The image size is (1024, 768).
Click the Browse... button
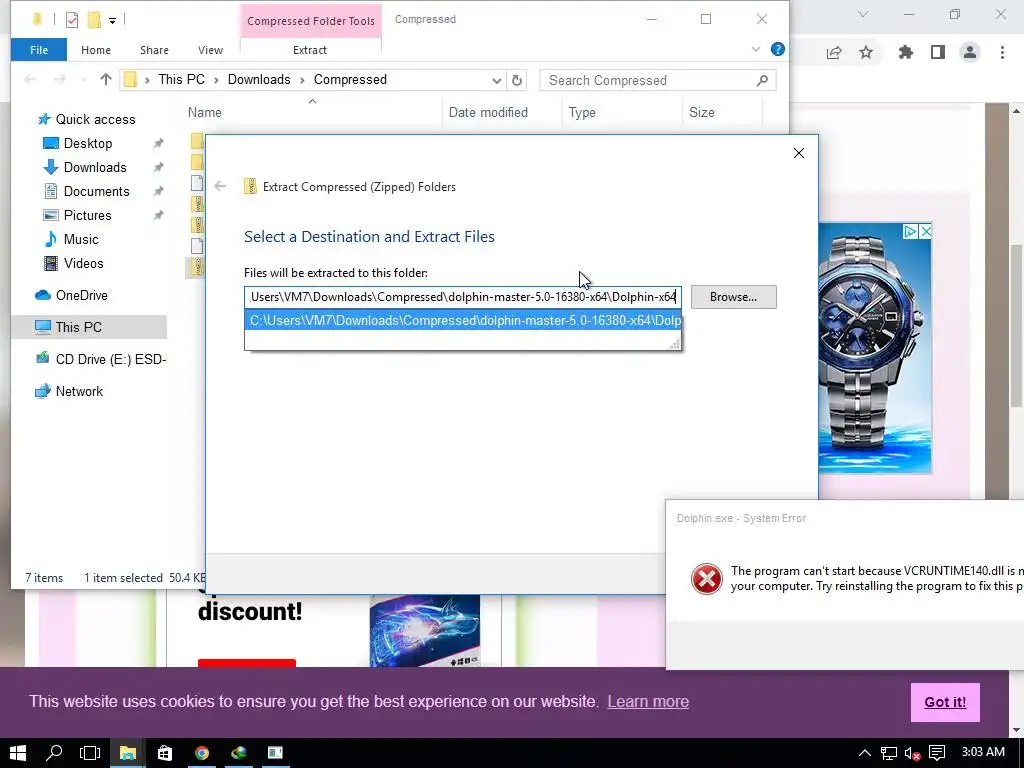point(733,297)
